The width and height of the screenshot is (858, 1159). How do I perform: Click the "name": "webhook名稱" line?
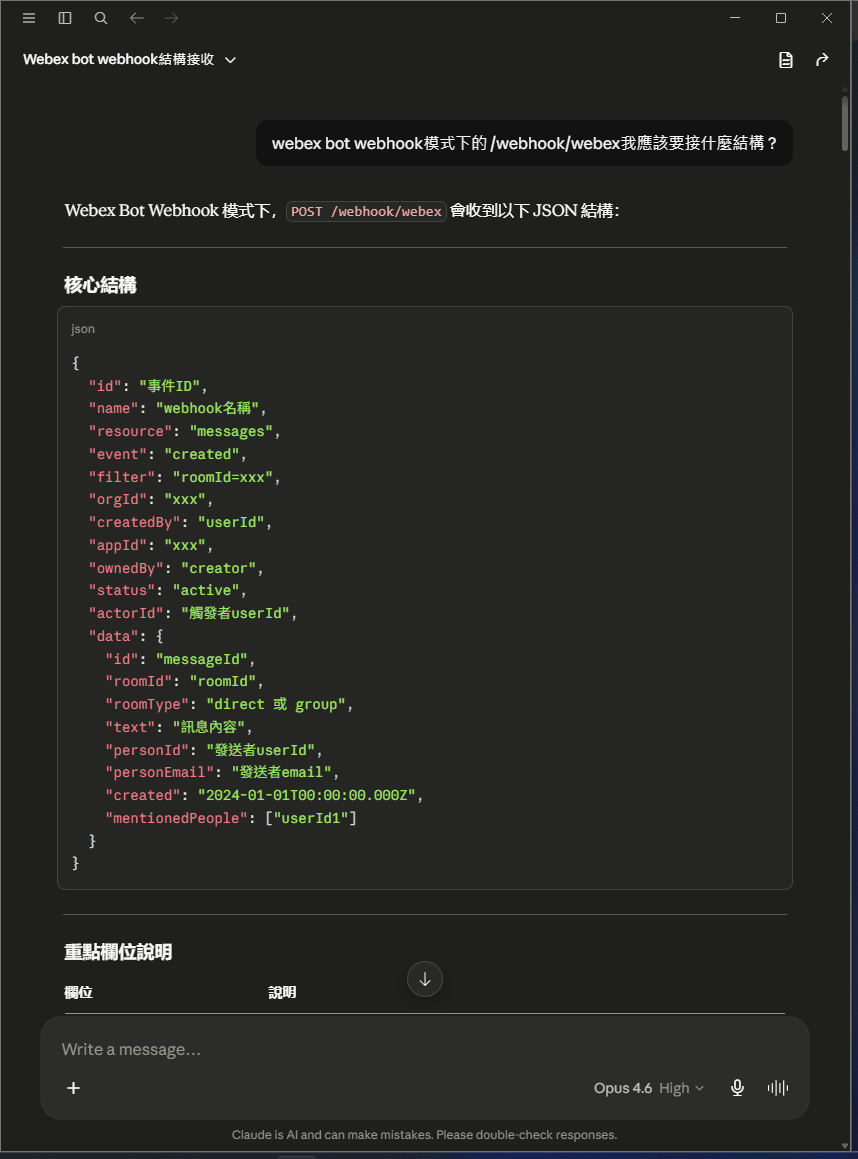pos(177,409)
